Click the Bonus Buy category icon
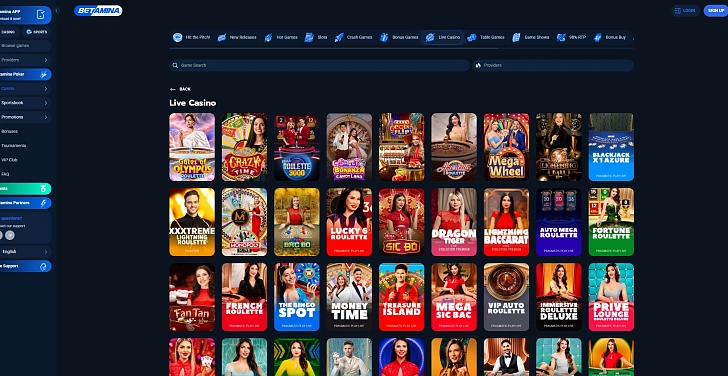 click(x=598, y=37)
